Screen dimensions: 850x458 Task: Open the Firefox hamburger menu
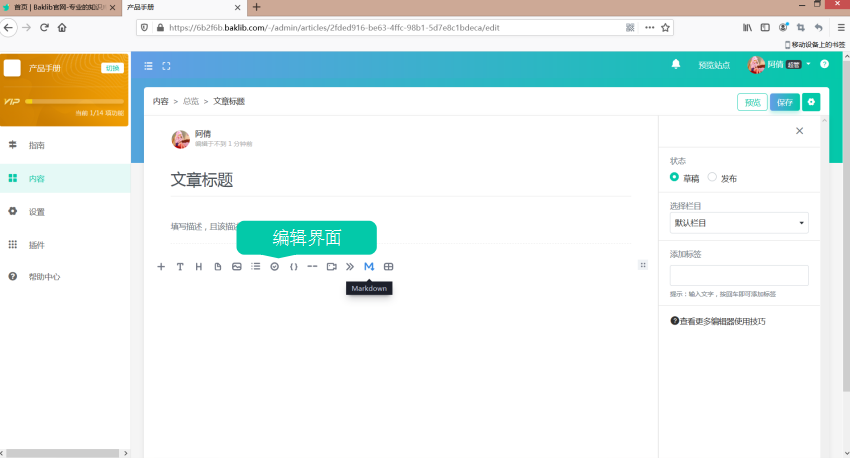click(x=841, y=27)
